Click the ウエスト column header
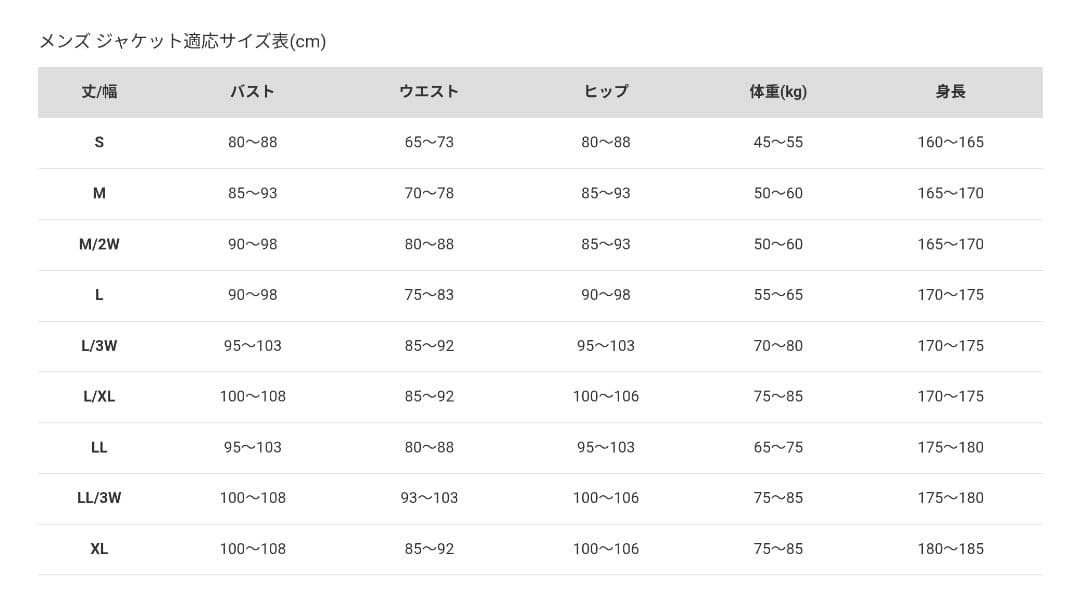Screen dimensions: 1080x605 (x=429, y=92)
